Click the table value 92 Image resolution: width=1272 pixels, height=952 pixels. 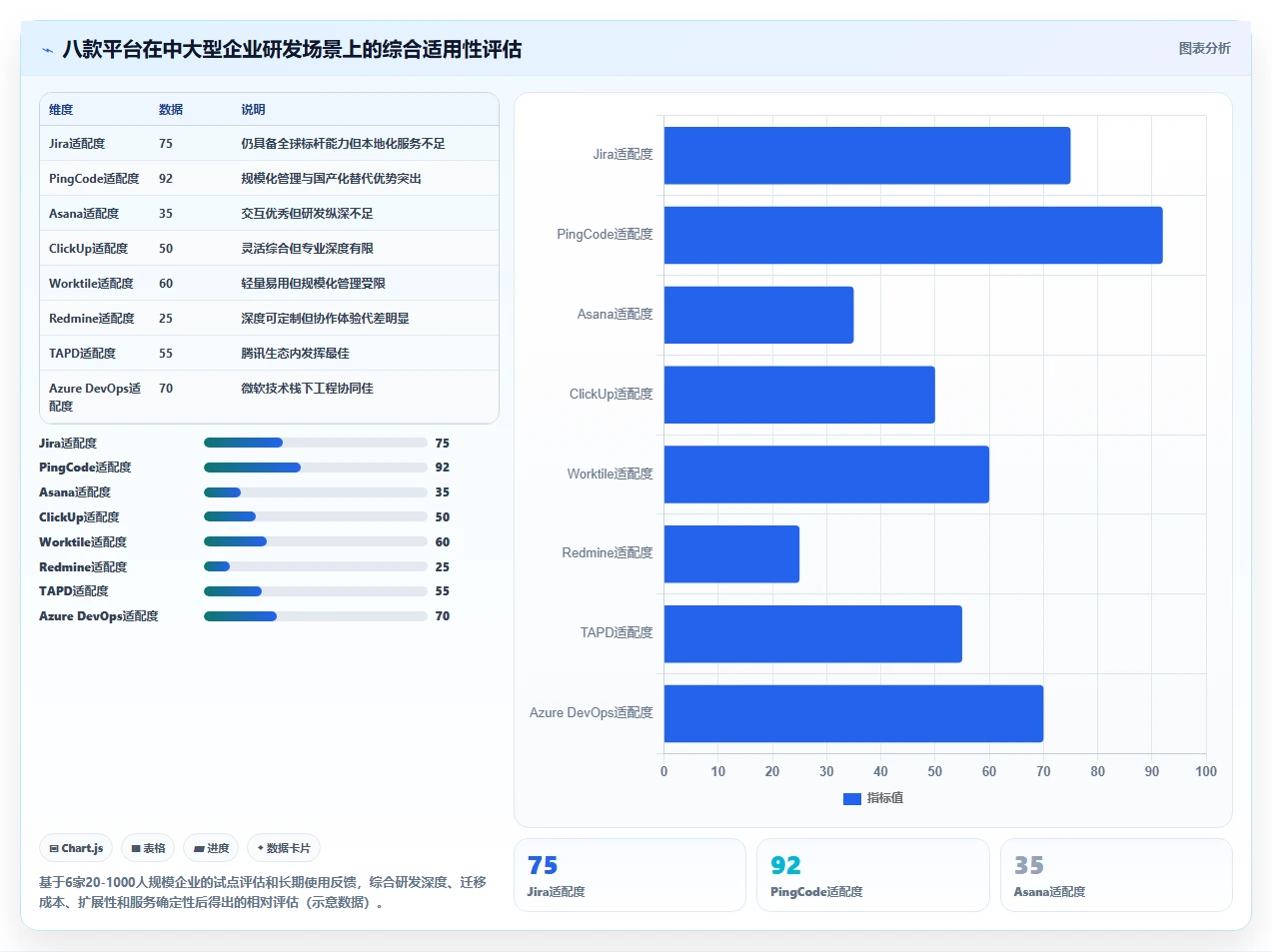[x=166, y=179]
